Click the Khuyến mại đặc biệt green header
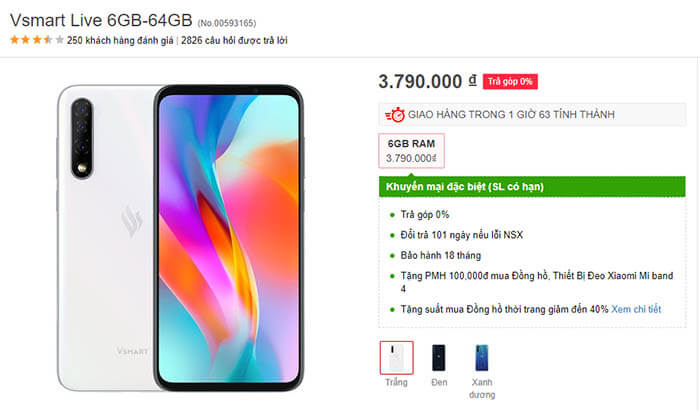The width and height of the screenshot is (700, 411). [532, 187]
